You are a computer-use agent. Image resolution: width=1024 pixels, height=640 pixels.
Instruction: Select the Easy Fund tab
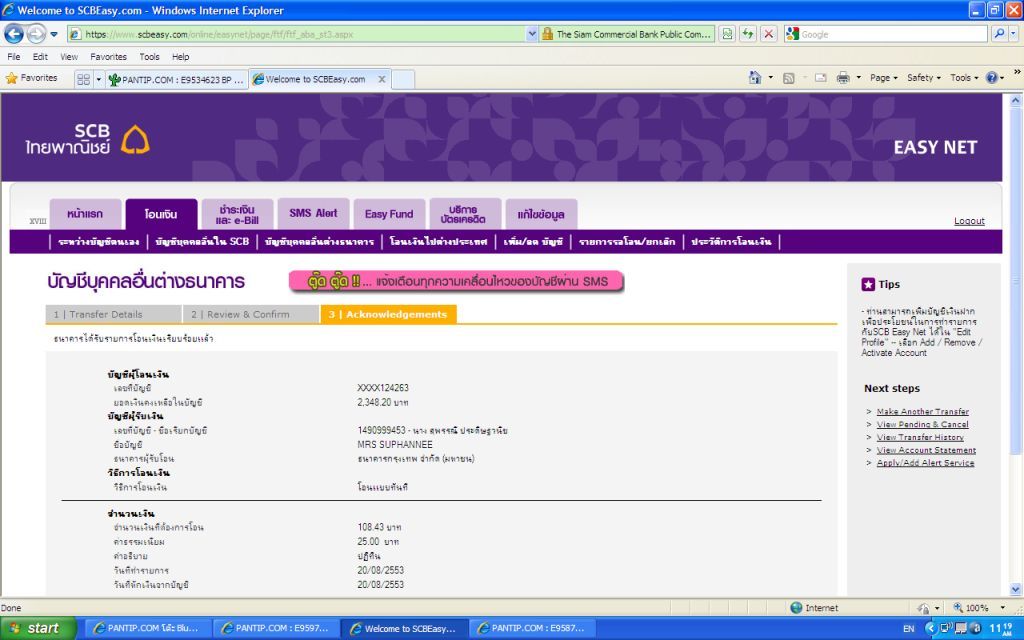click(389, 214)
